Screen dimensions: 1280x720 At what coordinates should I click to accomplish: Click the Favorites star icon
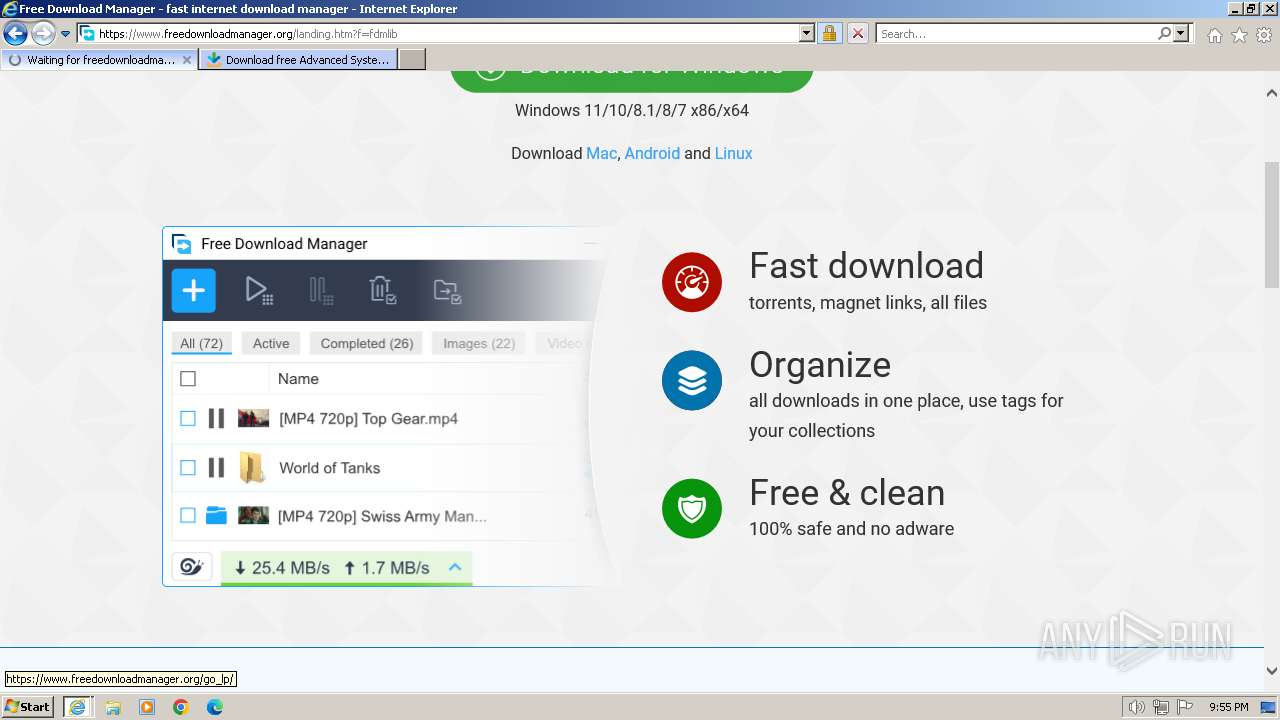click(x=1239, y=35)
